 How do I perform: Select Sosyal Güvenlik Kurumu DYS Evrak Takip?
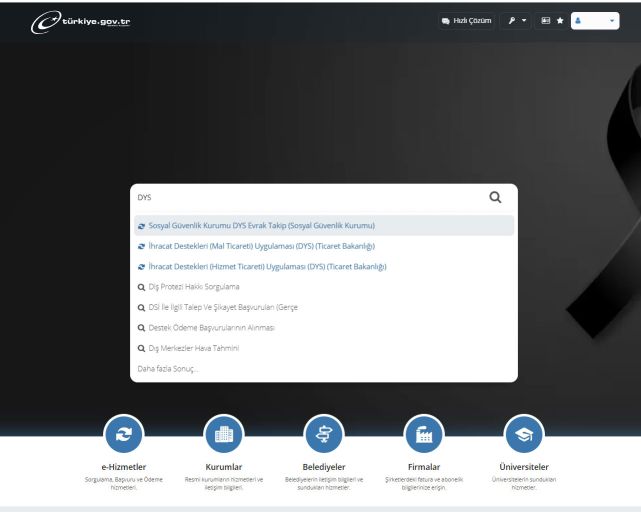(324, 226)
